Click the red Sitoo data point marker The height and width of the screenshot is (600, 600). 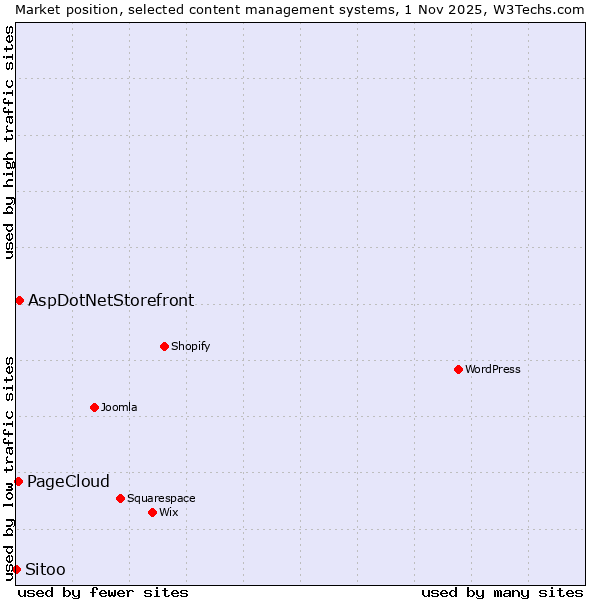[x=16, y=569]
